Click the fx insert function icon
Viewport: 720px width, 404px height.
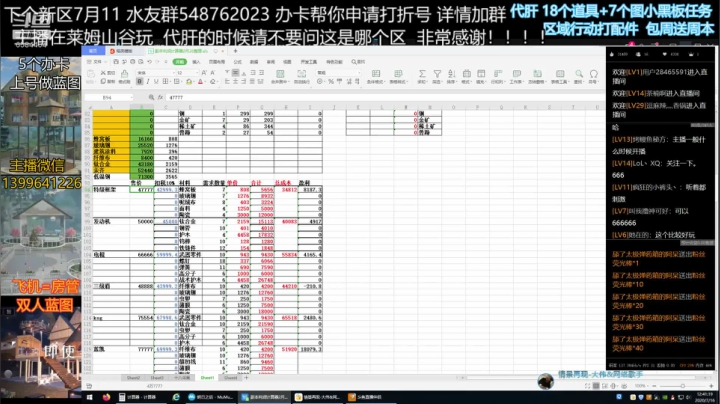160,97
